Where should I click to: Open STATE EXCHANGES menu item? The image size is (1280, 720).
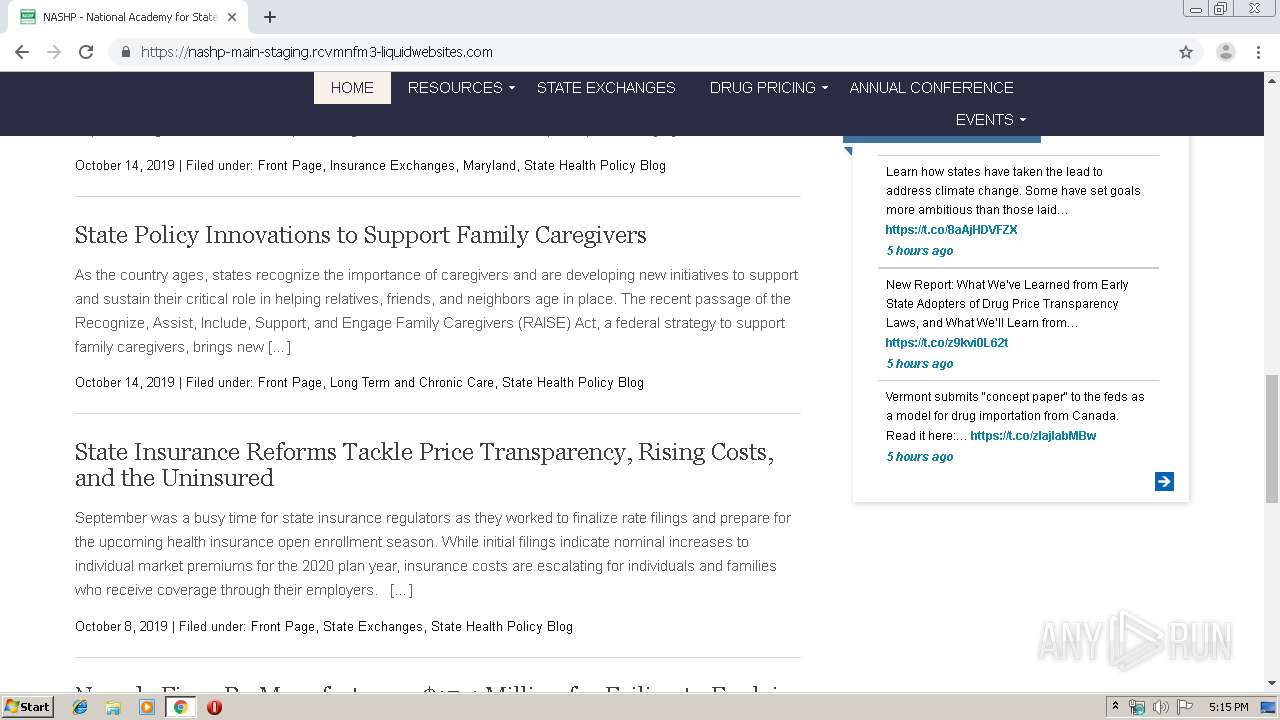pos(606,88)
